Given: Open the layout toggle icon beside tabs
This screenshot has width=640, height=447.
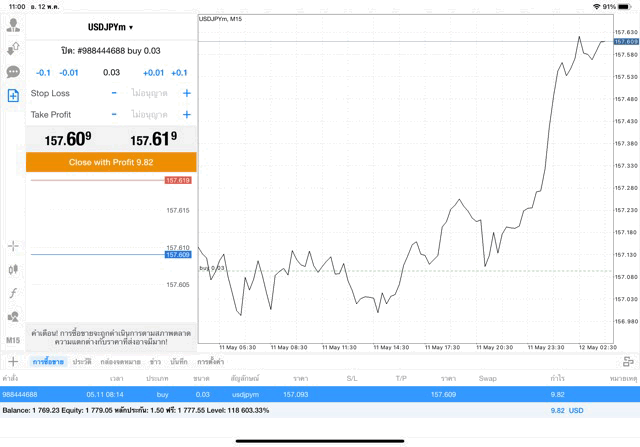Looking at the screenshot, I should pyautogui.click(x=628, y=362).
